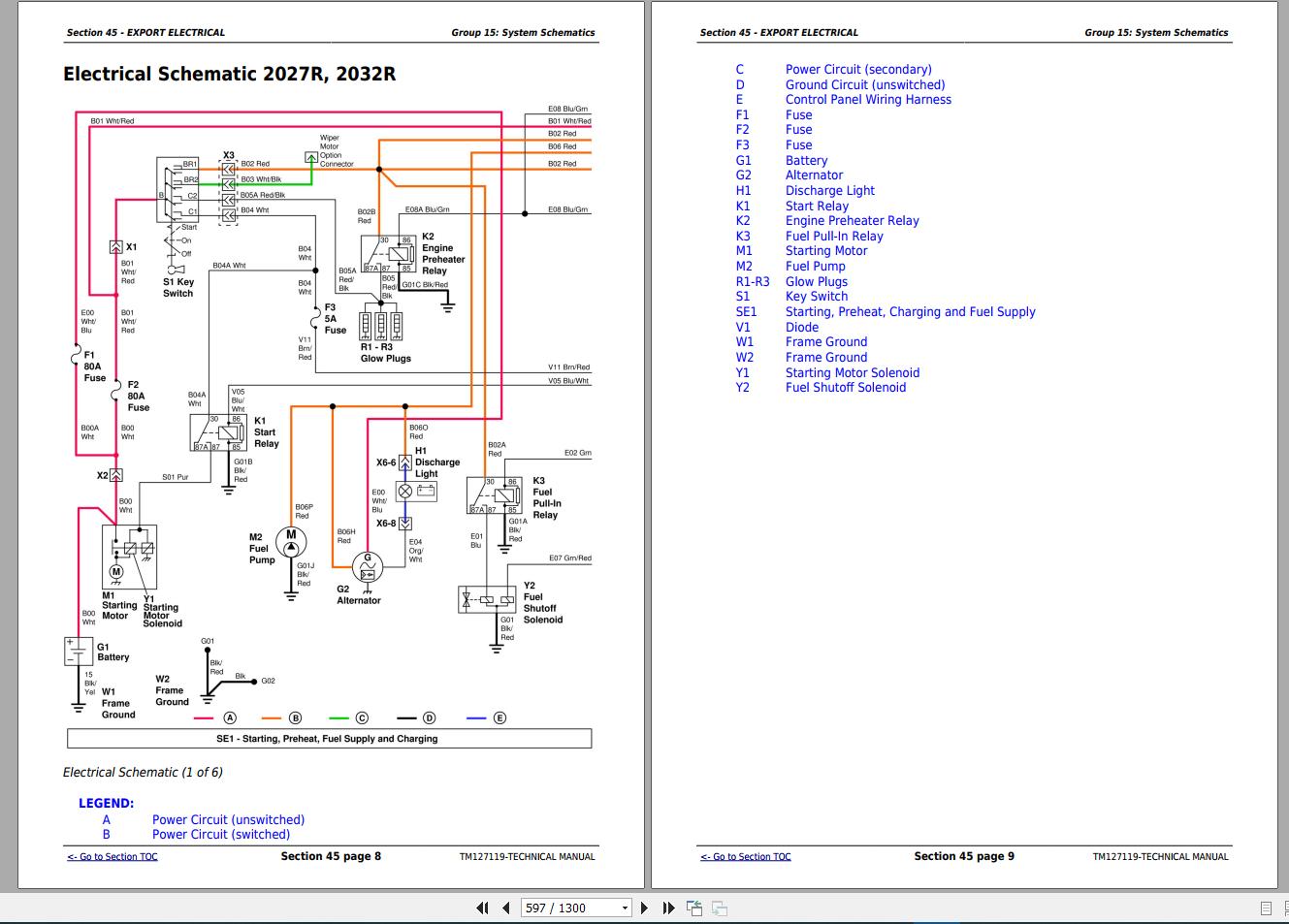This screenshot has height=924, width=1289.
Task: Click the Starting Motor Solenoid legend entry
Action: pos(853,373)
